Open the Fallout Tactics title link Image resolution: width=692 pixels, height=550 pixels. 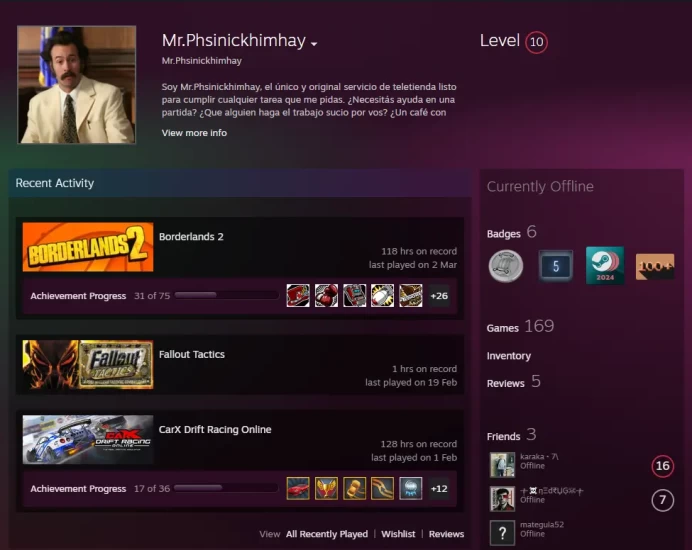click(x=192, y=354)
